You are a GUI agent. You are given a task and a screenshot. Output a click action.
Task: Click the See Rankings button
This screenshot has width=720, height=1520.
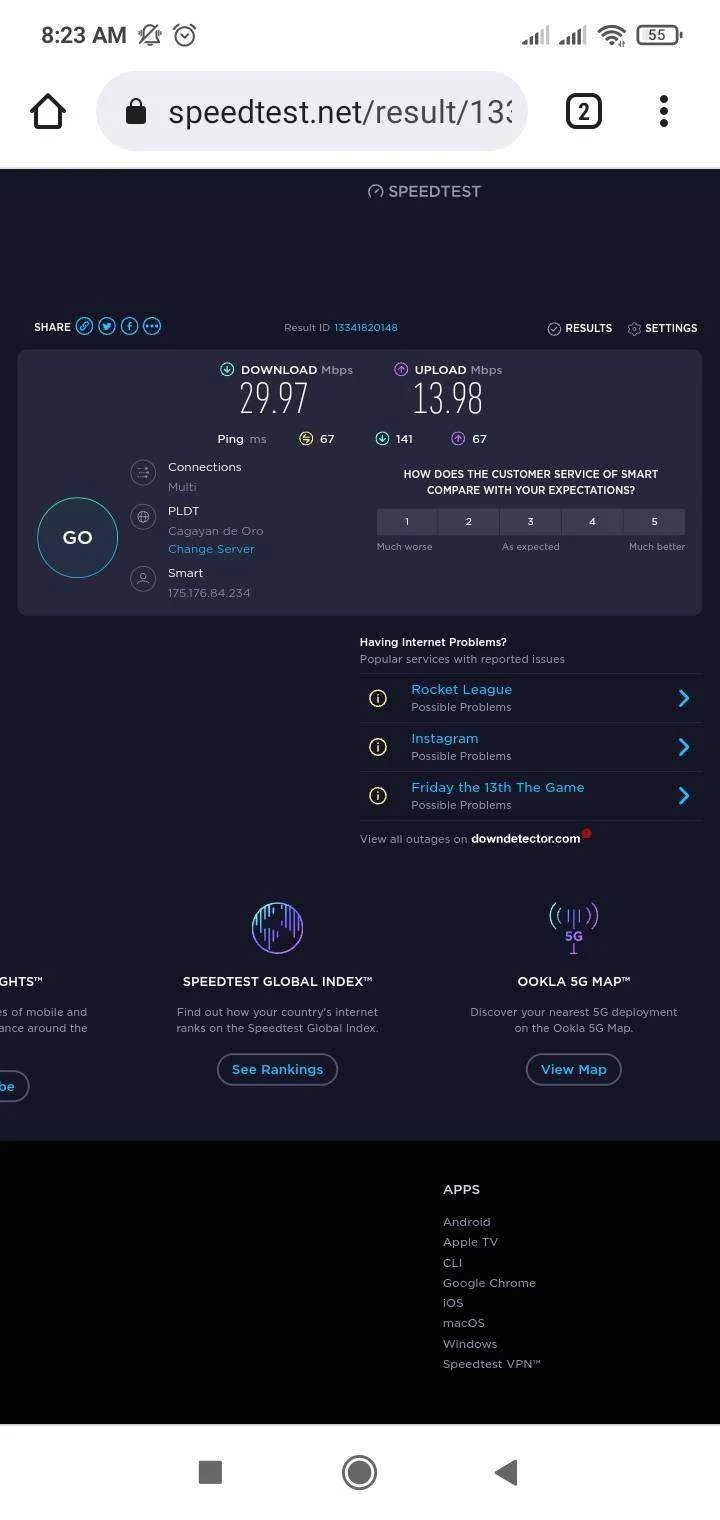277,1069
